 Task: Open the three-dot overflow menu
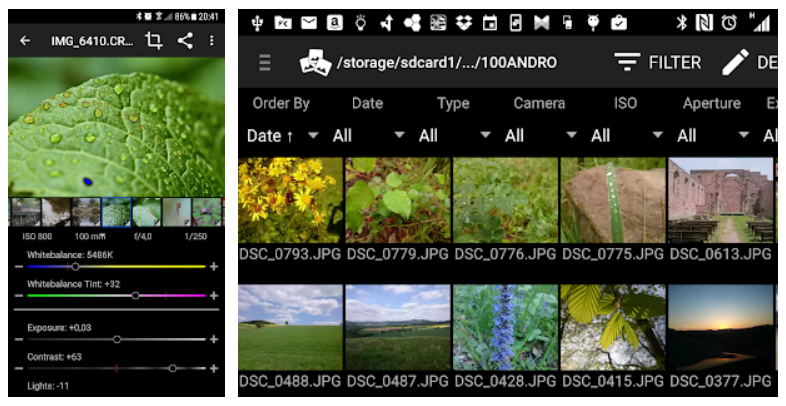pyautogui.click(x=212, y=41)
